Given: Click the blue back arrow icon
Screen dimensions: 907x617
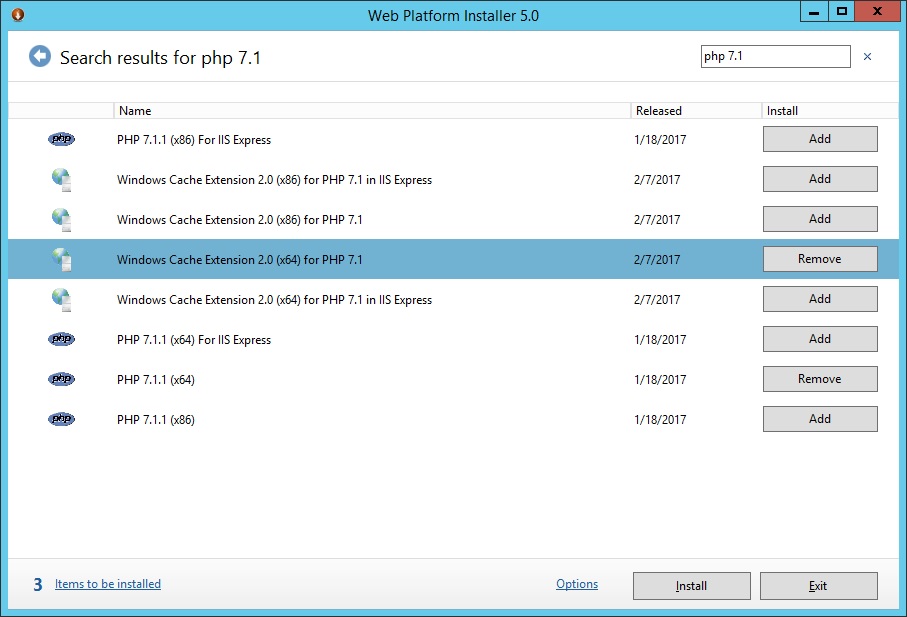Looking at the screenshot, I should coord(40,57).
